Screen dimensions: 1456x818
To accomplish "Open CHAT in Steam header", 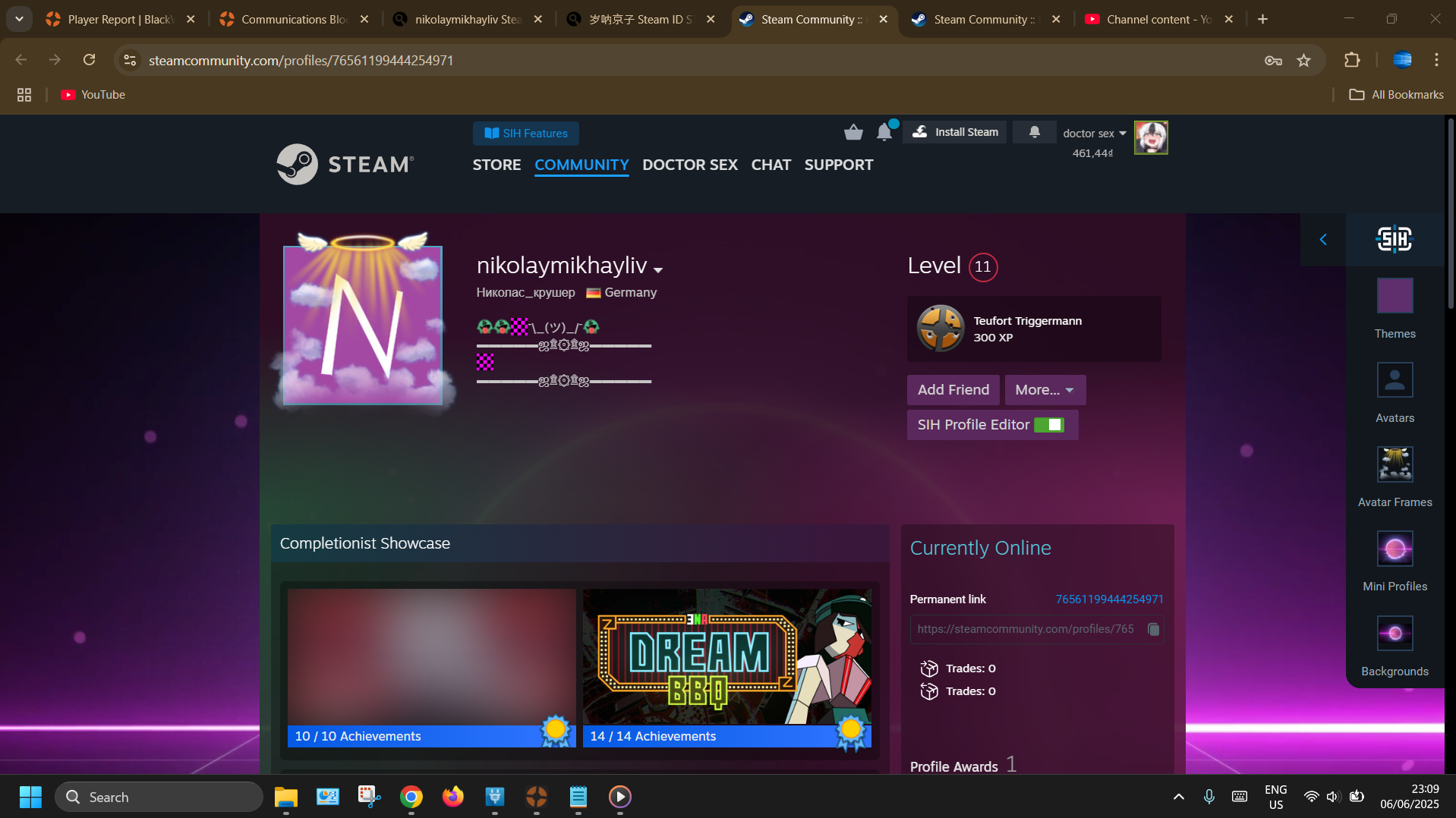I will click(x=771, y=165).
